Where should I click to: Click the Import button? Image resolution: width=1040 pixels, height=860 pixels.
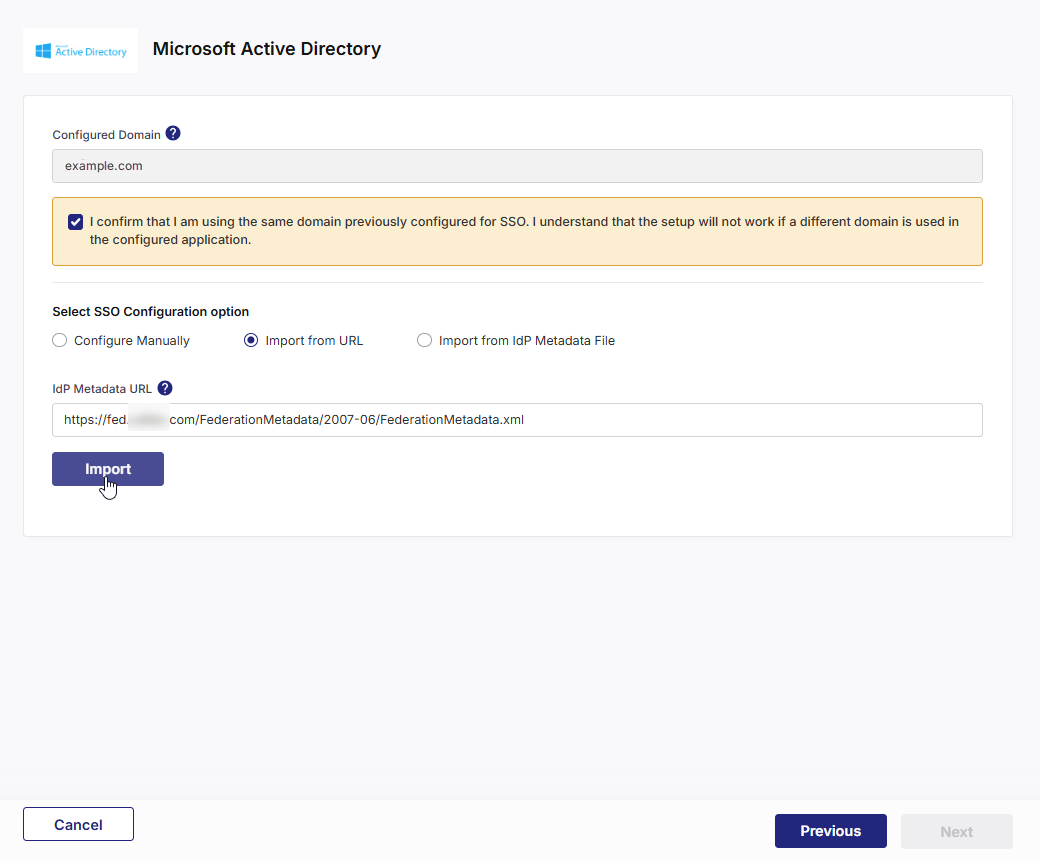[107, 468]
